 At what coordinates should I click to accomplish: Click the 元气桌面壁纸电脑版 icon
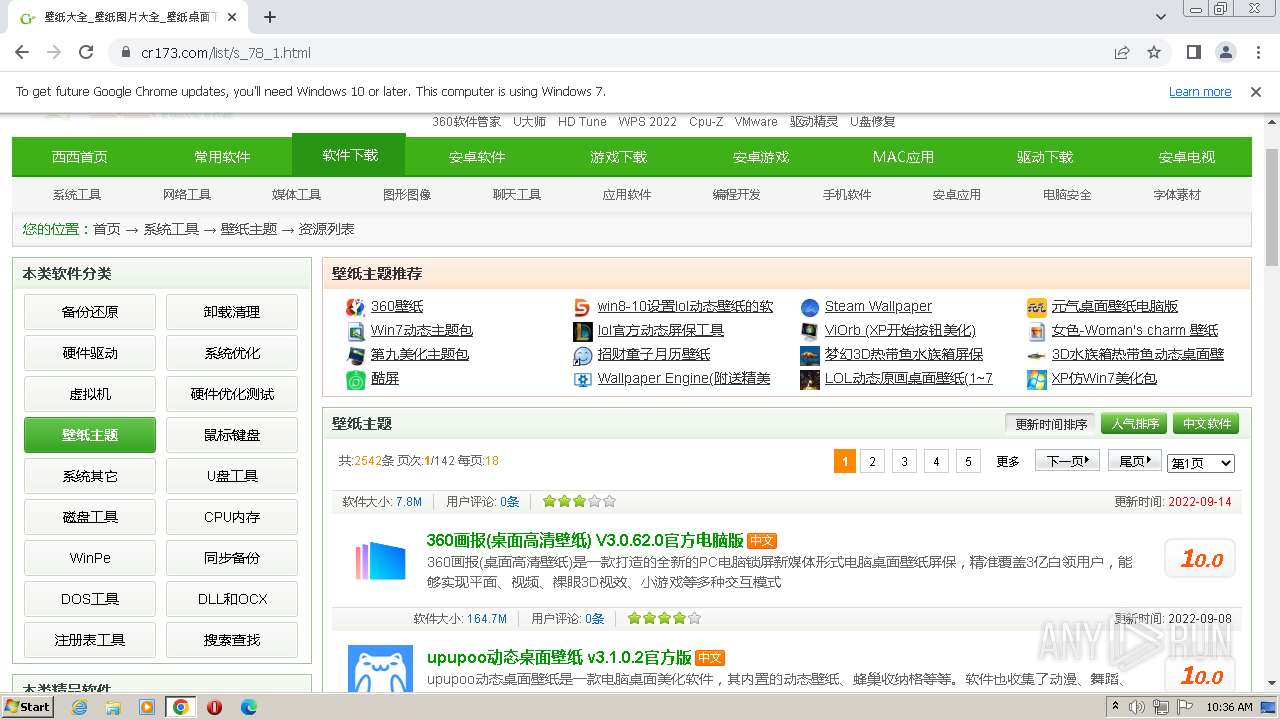coord(1036,307)
